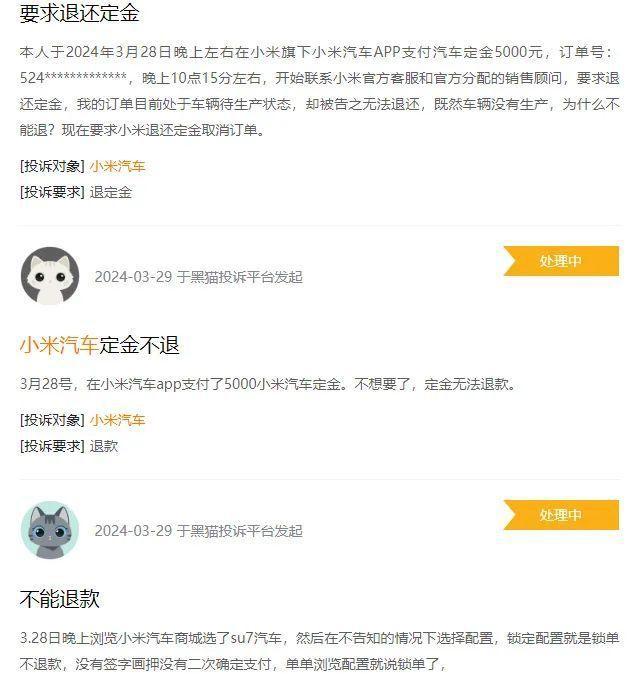Click the first 处理中 status badge
631x674 pixels.
click(x=561, y=261)
